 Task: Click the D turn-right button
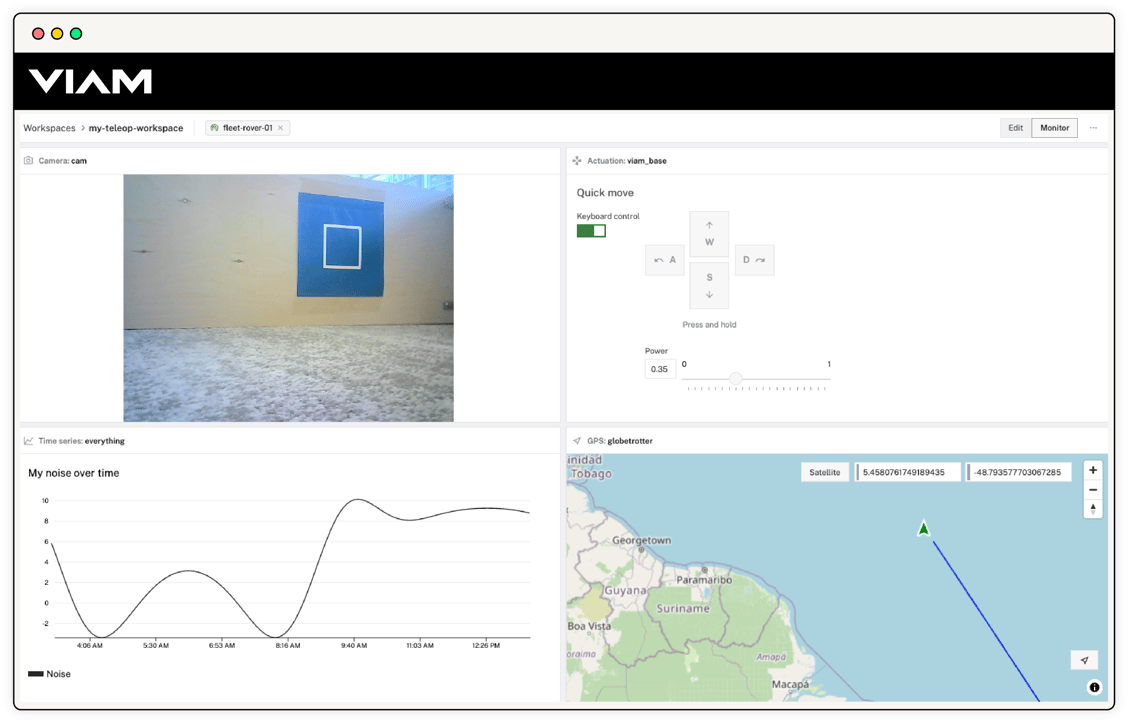[754, 260]
